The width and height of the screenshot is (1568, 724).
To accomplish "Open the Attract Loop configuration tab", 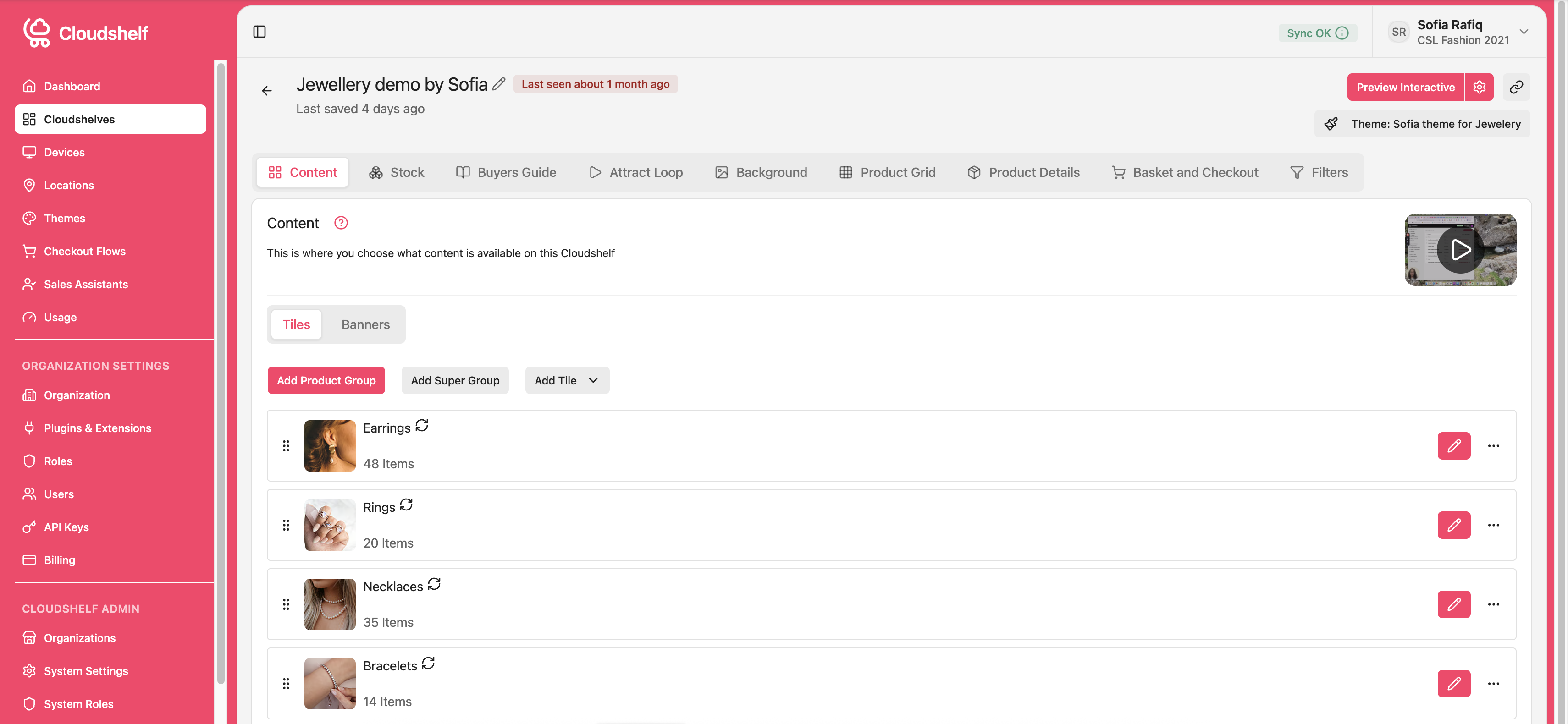I will [635, 172].
